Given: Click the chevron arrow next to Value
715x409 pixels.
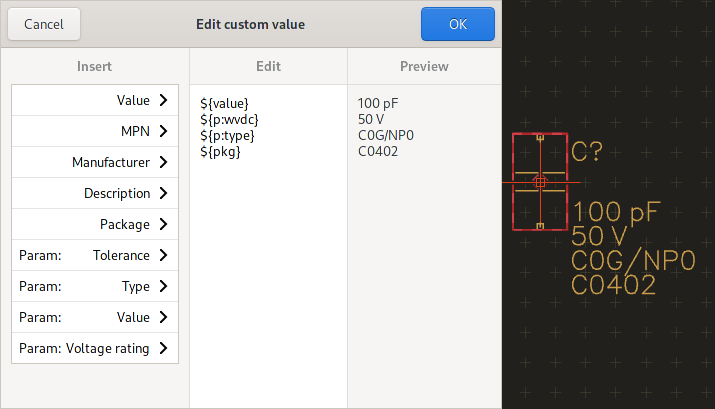Looking at the screenshot, I should click(x=164, y=100).
